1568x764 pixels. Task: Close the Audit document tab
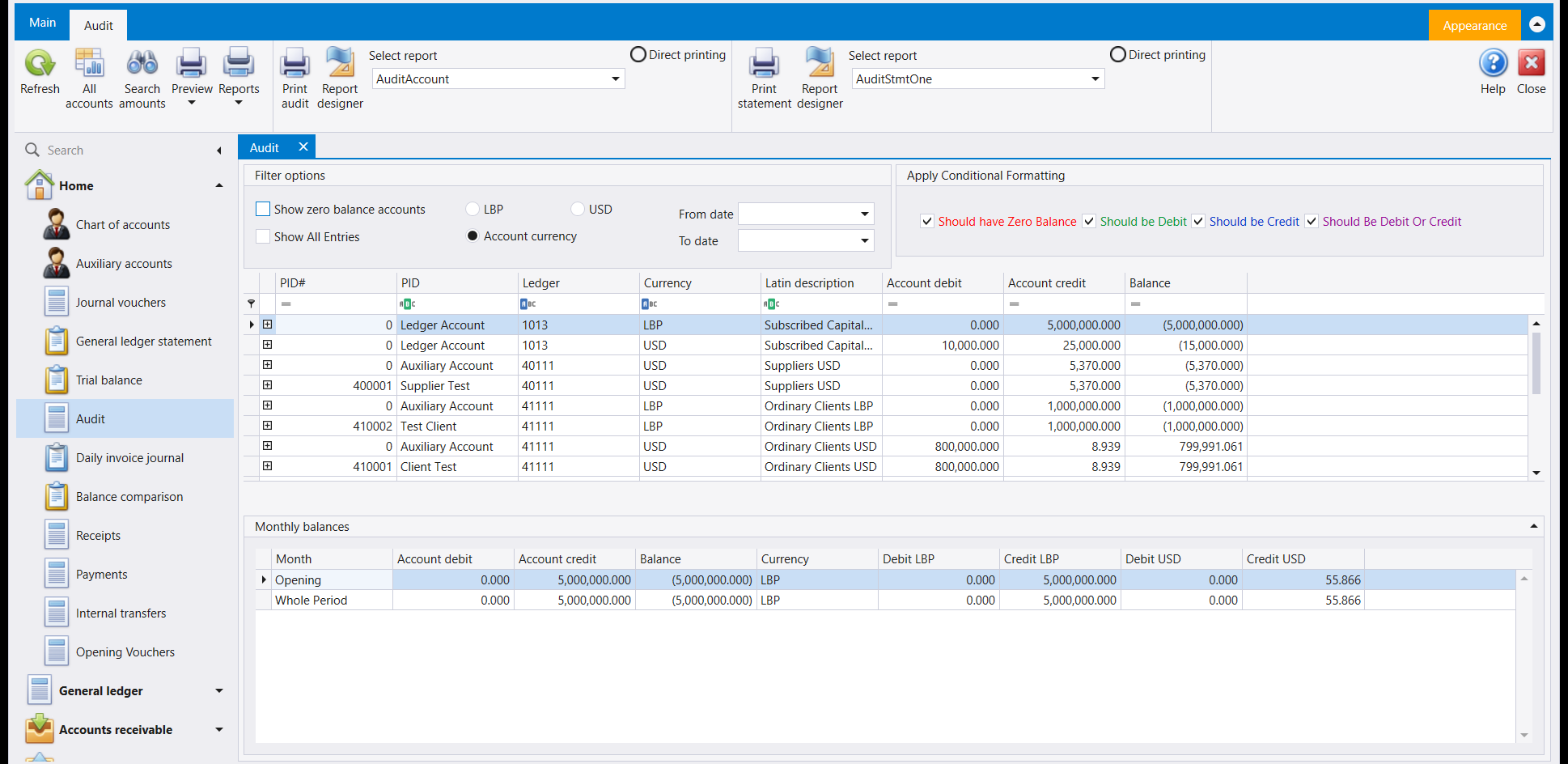pos(303,146)
